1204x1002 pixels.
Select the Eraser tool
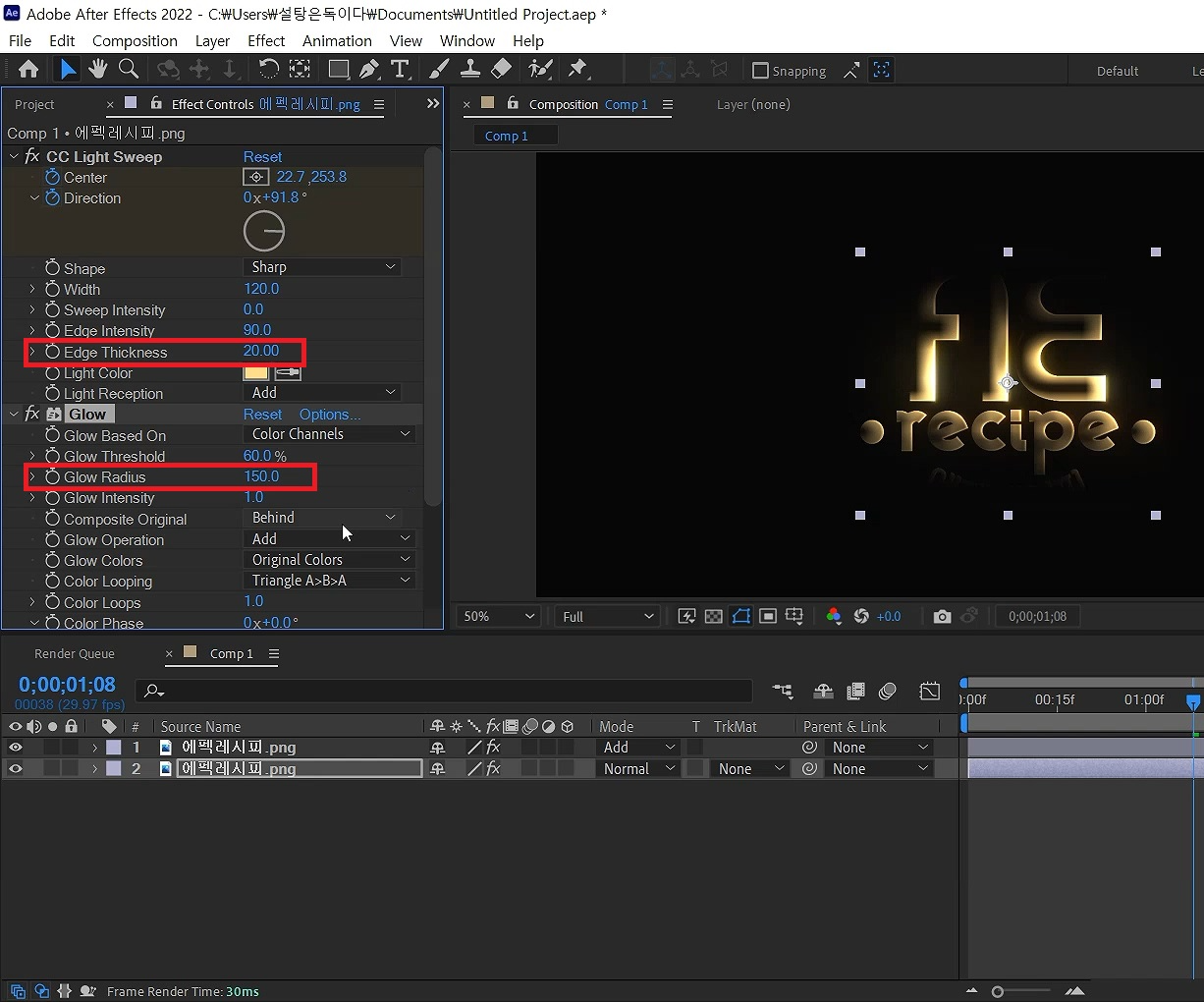click(501, 70)
